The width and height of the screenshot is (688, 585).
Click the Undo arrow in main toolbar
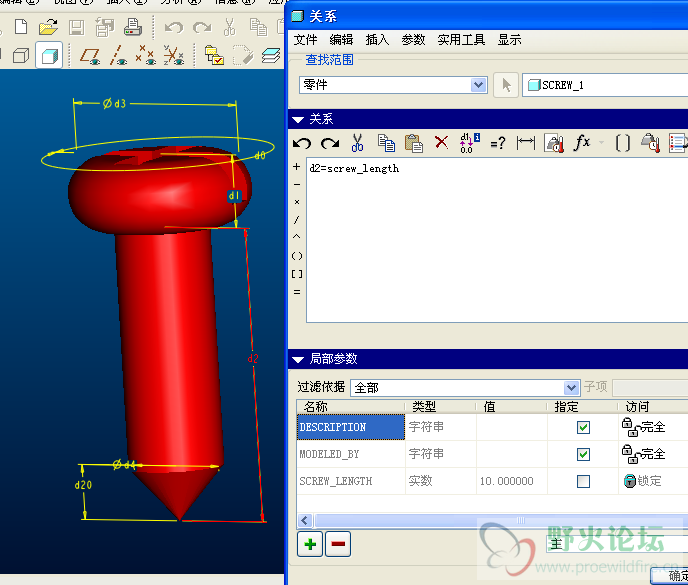(x=174, y=28)
